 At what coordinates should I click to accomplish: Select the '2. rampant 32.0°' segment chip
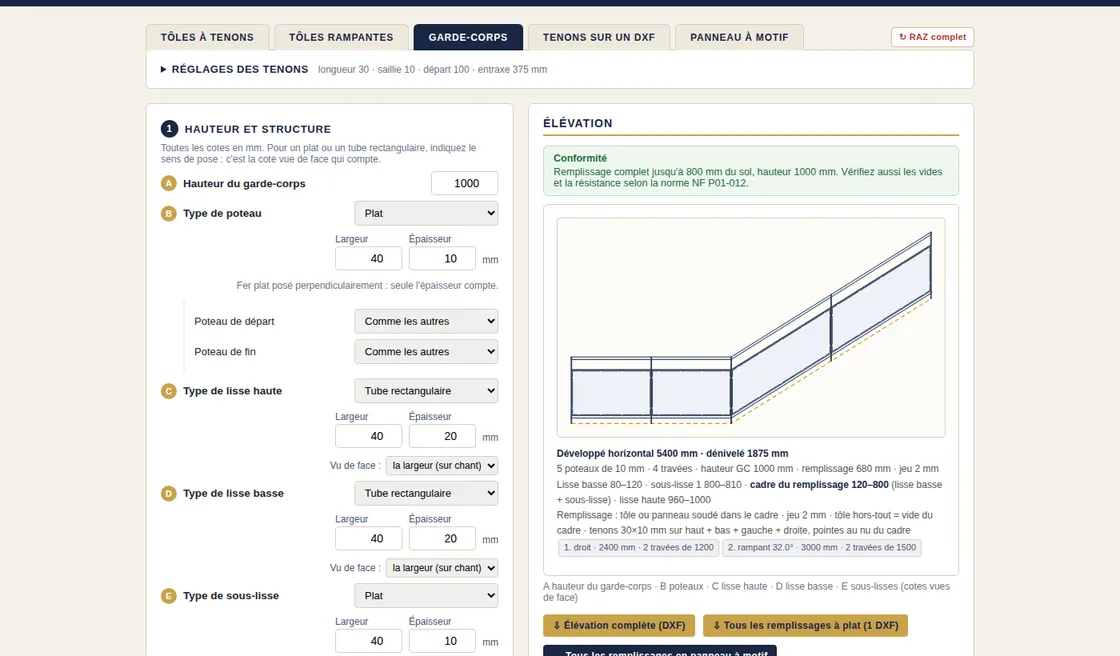pos(821,547)
